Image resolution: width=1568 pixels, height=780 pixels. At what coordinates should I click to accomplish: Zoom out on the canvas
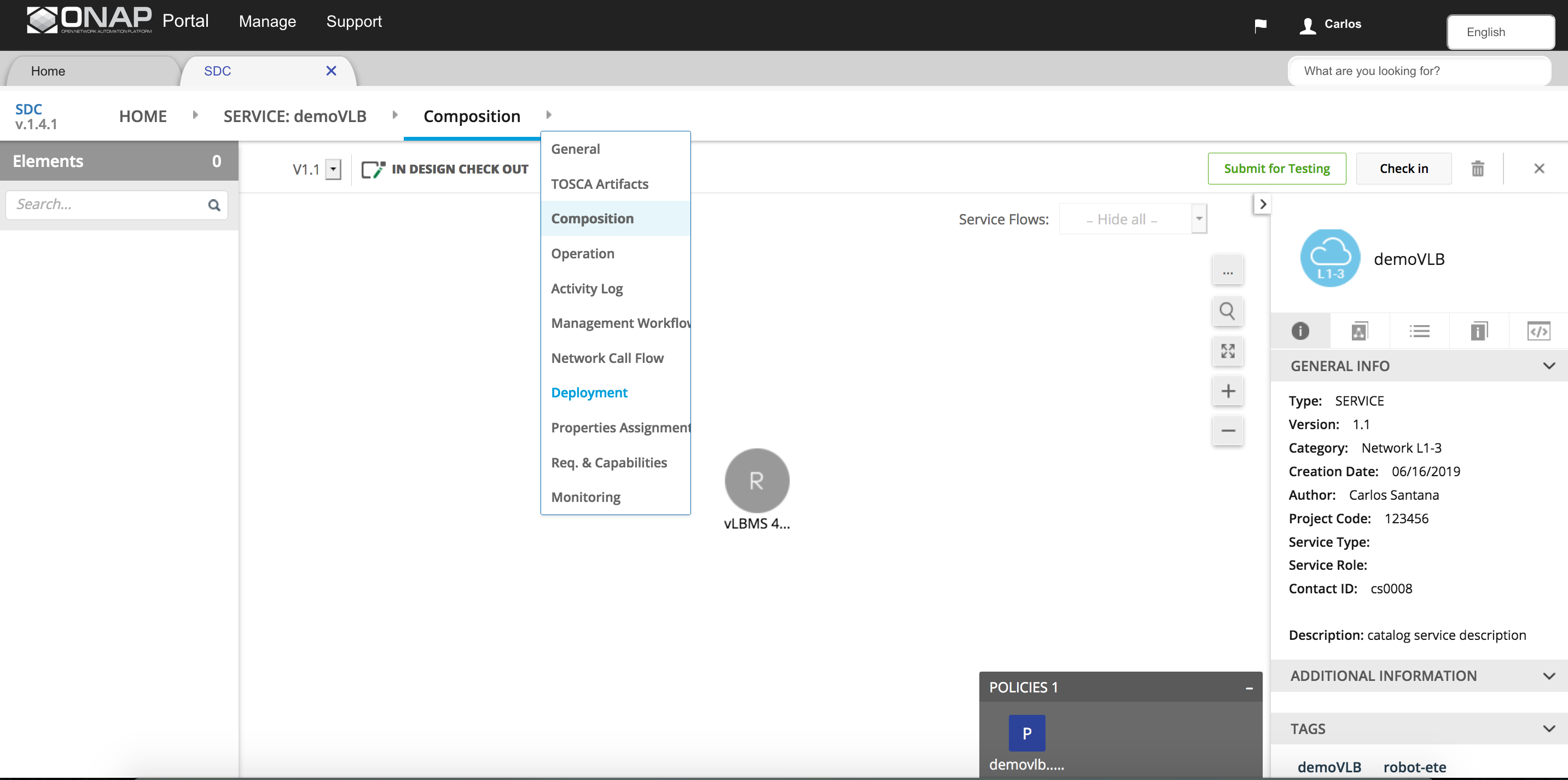(1228, 430)
